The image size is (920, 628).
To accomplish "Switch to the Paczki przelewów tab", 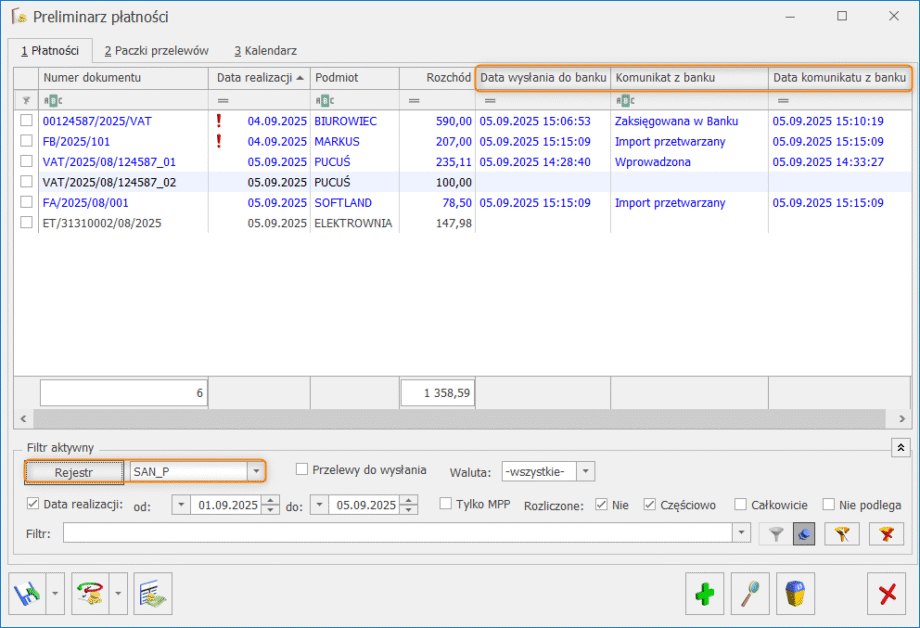I will pyautogui.click(x=156, y=50).
